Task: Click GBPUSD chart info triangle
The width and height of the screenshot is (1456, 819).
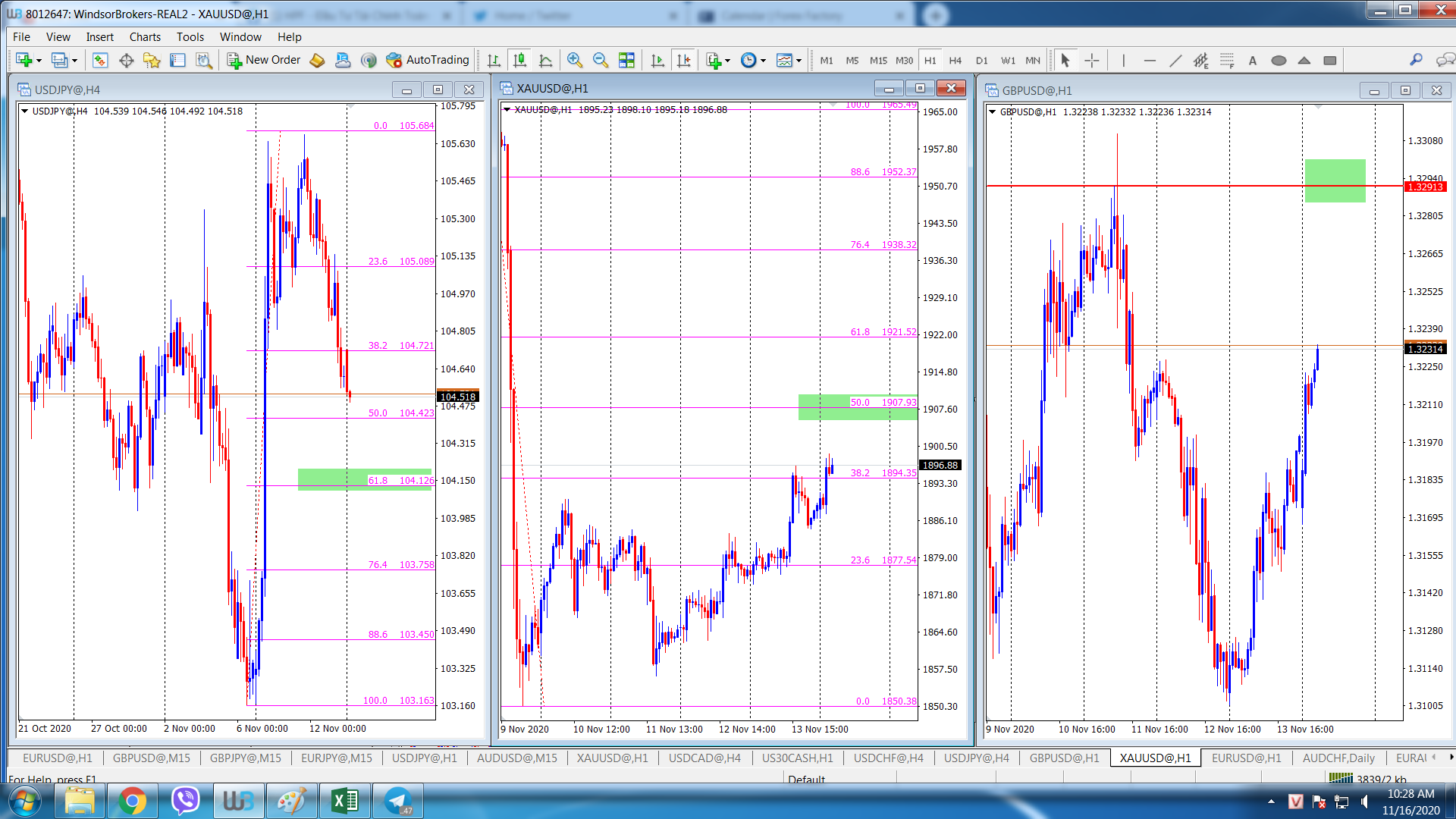Action: point(993,111)
